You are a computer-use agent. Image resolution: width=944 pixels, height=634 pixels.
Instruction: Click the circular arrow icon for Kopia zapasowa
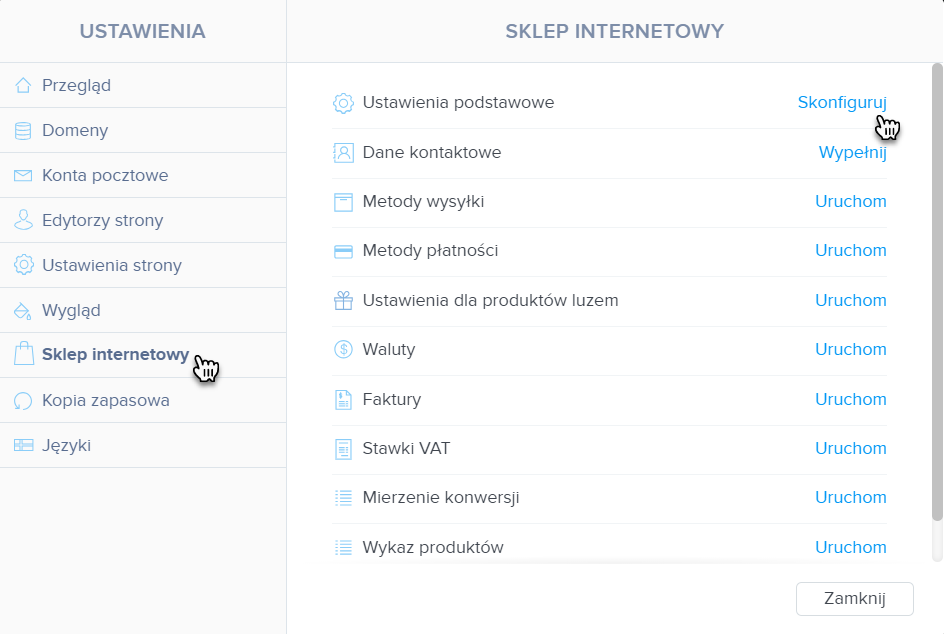tap(23, 400)
